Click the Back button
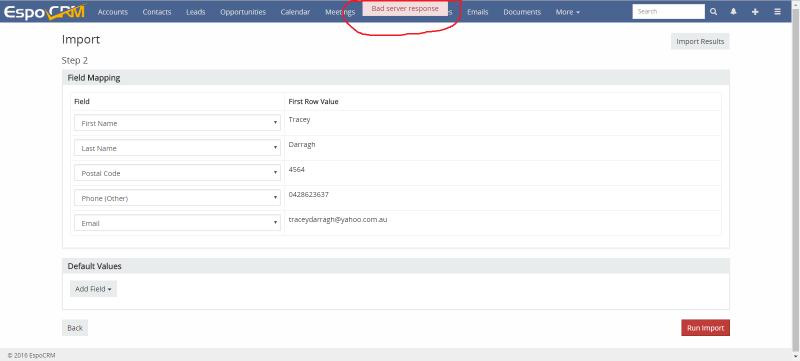 tap(74, 328)
